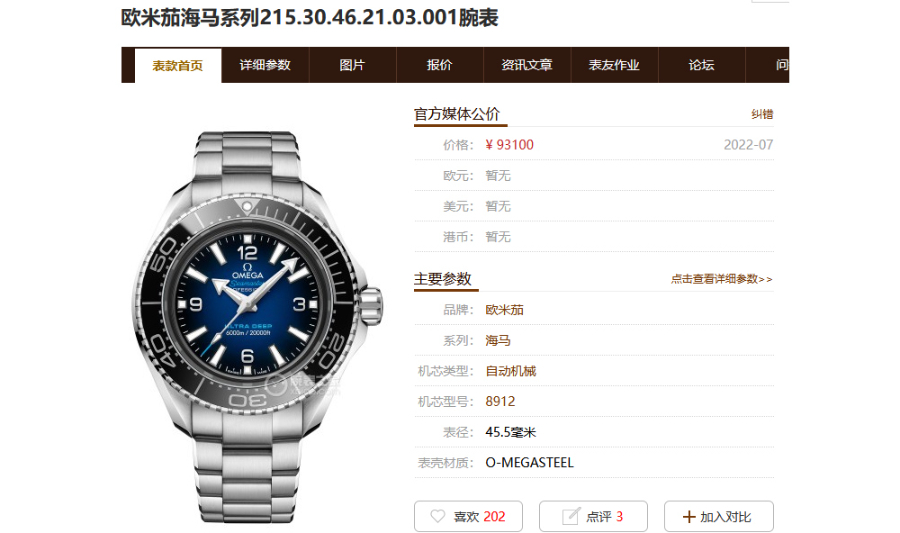Click the 加入对比 button
900x533 pixels.
coord(719,516)
